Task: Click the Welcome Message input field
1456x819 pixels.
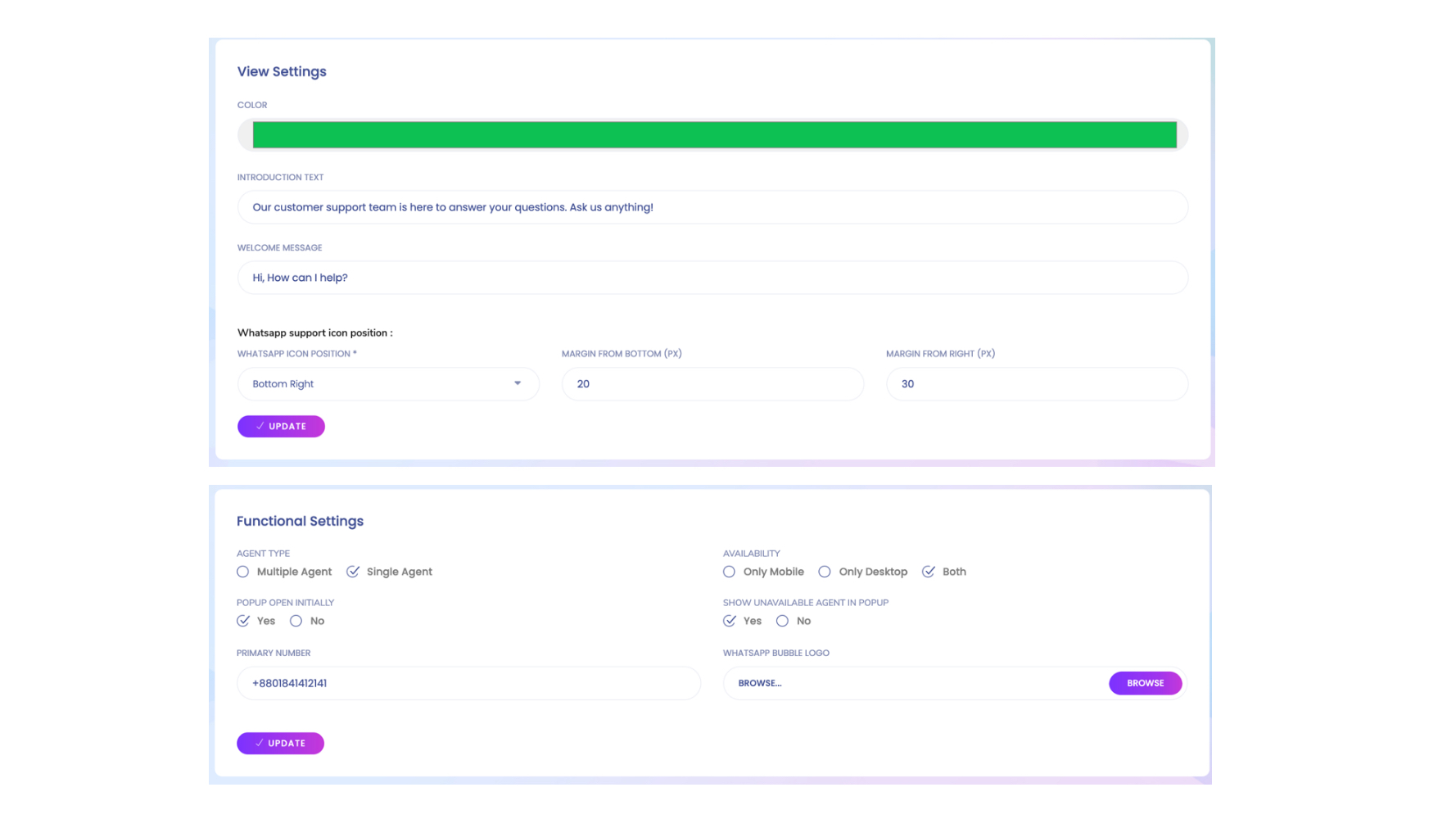Action: pyautogui.click(x=712, y=278)
